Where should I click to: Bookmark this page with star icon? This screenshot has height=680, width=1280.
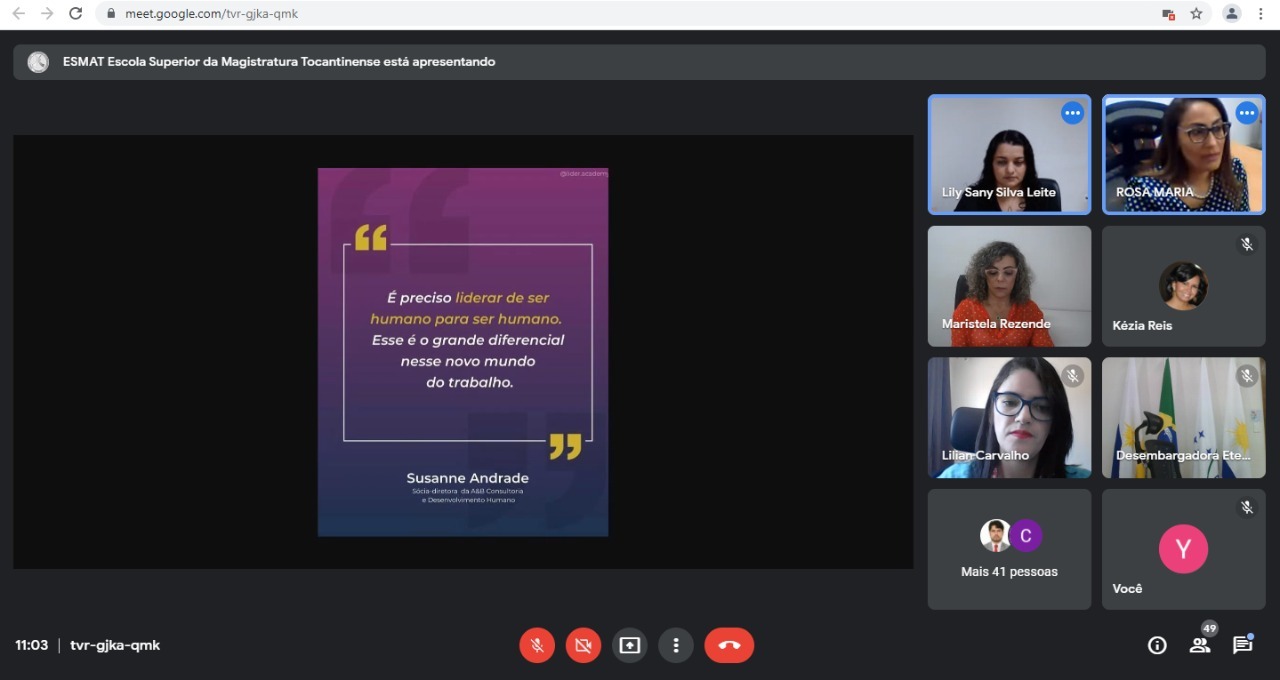1196,14
